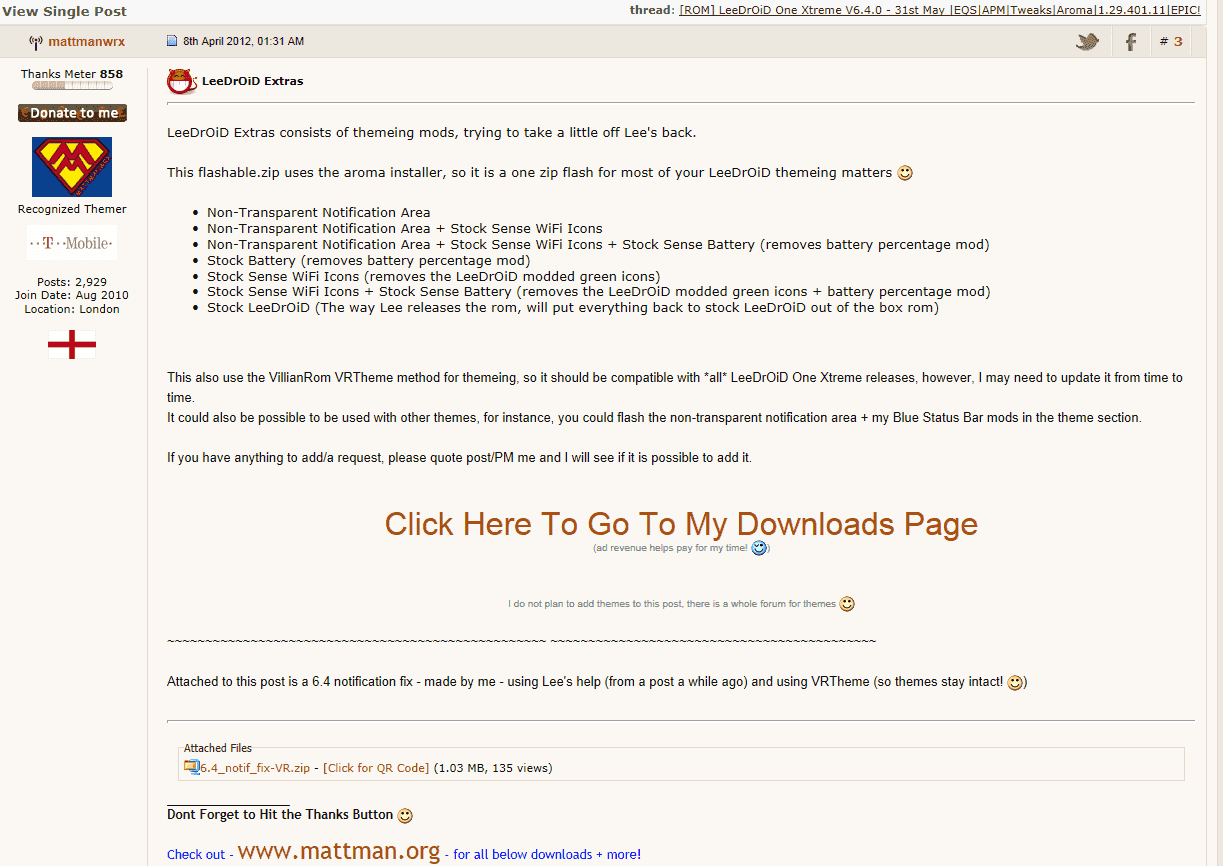Download the 6.4_notif_fix-VR.zip attachment
The image size is (1223, 866).
click(255, 768)
